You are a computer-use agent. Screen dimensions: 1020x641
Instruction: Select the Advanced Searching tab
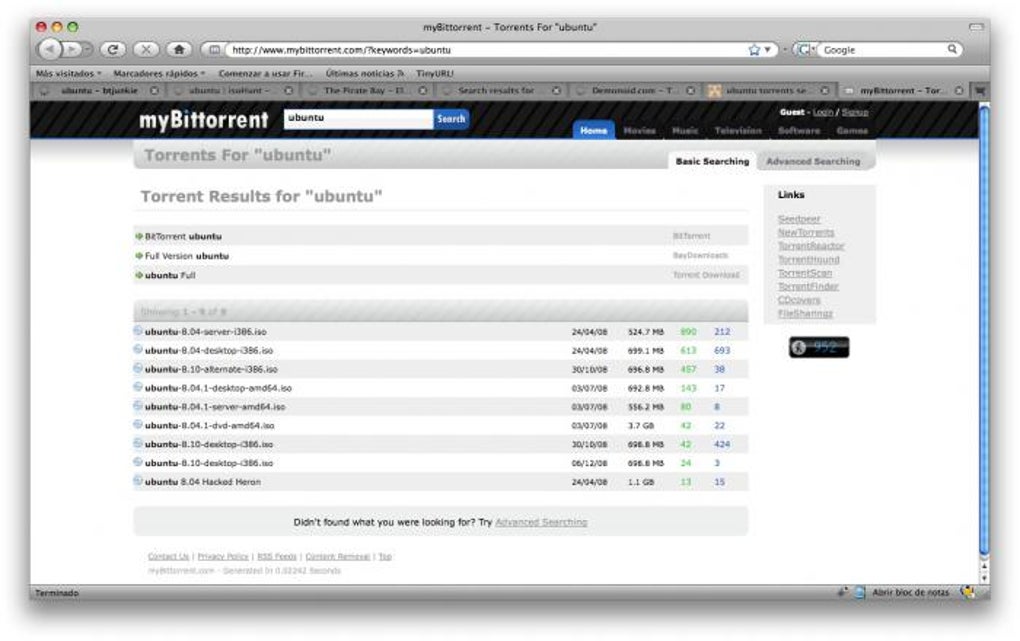[x=813, y=161]
